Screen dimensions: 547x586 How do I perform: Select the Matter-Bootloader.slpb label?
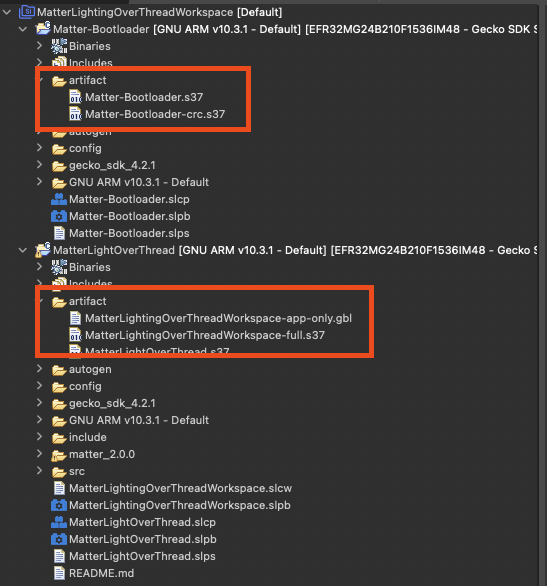(130, 216)
